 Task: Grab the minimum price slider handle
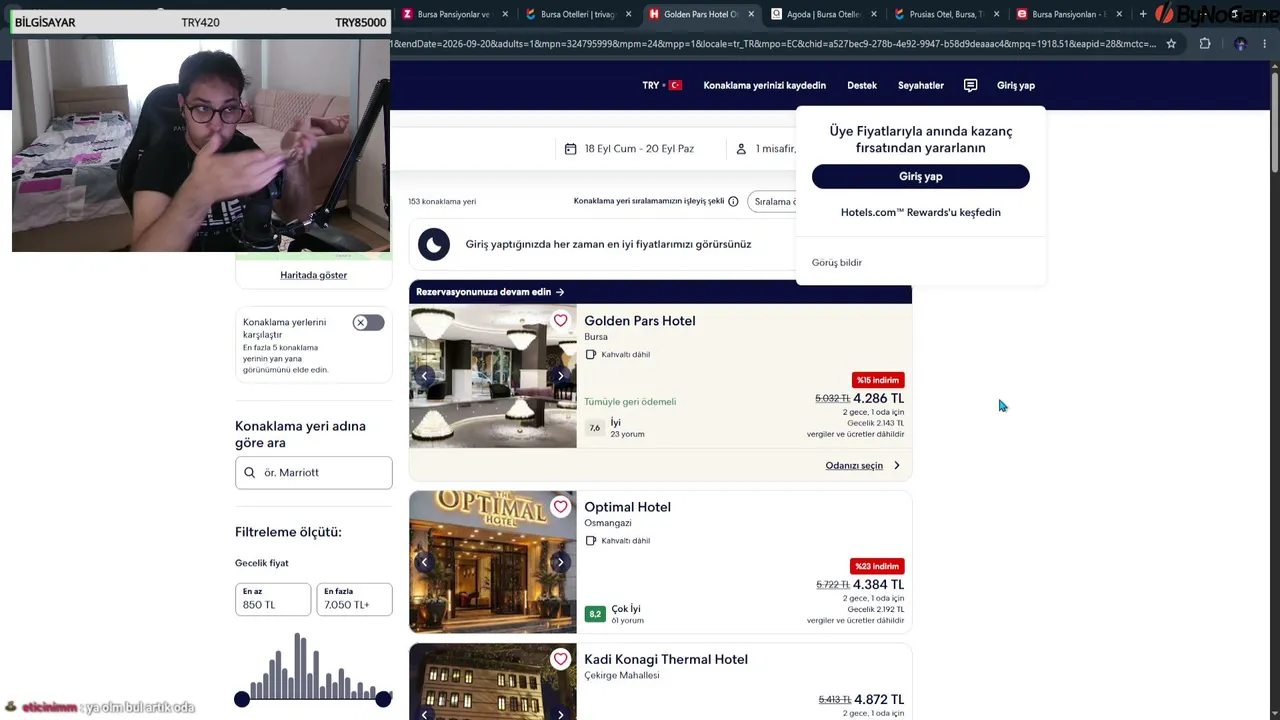click(x=242, y=700)
